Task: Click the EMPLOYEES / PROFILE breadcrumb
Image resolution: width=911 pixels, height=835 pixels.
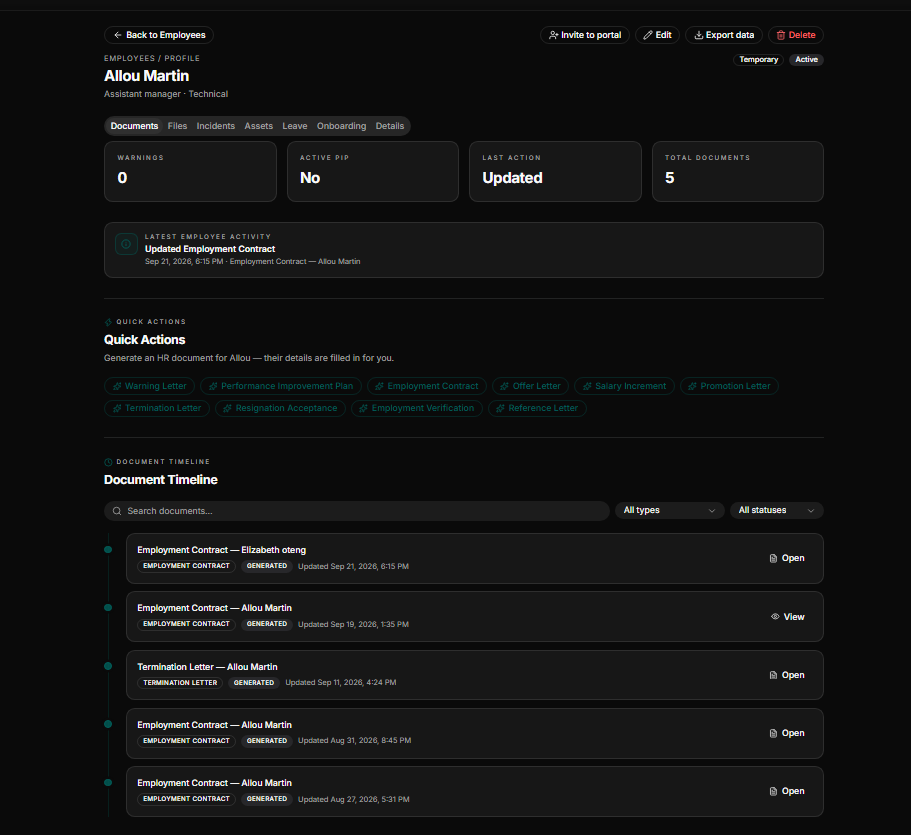Action: (152, 59)
